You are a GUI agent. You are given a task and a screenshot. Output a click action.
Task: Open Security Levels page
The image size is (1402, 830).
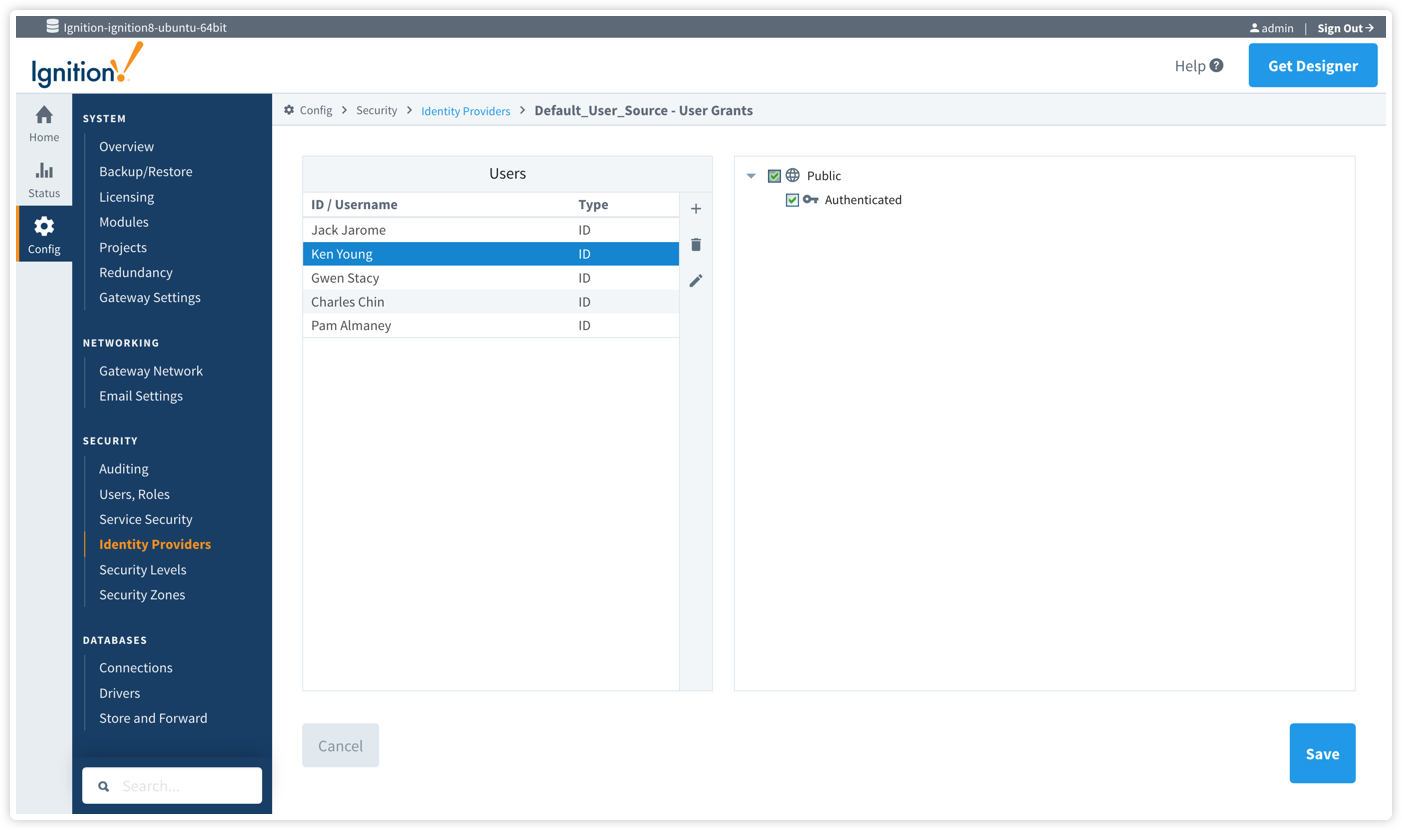point(143,570)
